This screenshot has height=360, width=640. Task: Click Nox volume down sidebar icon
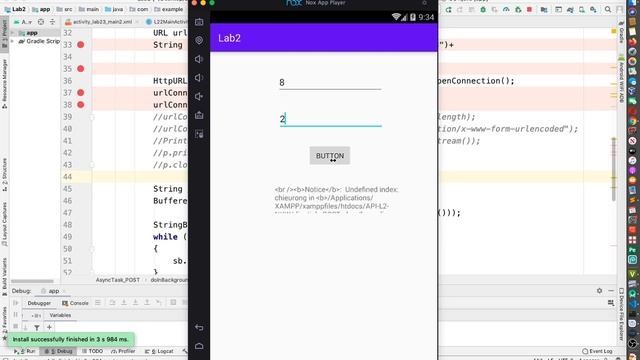pyautogui.click(x=199, y=78)
